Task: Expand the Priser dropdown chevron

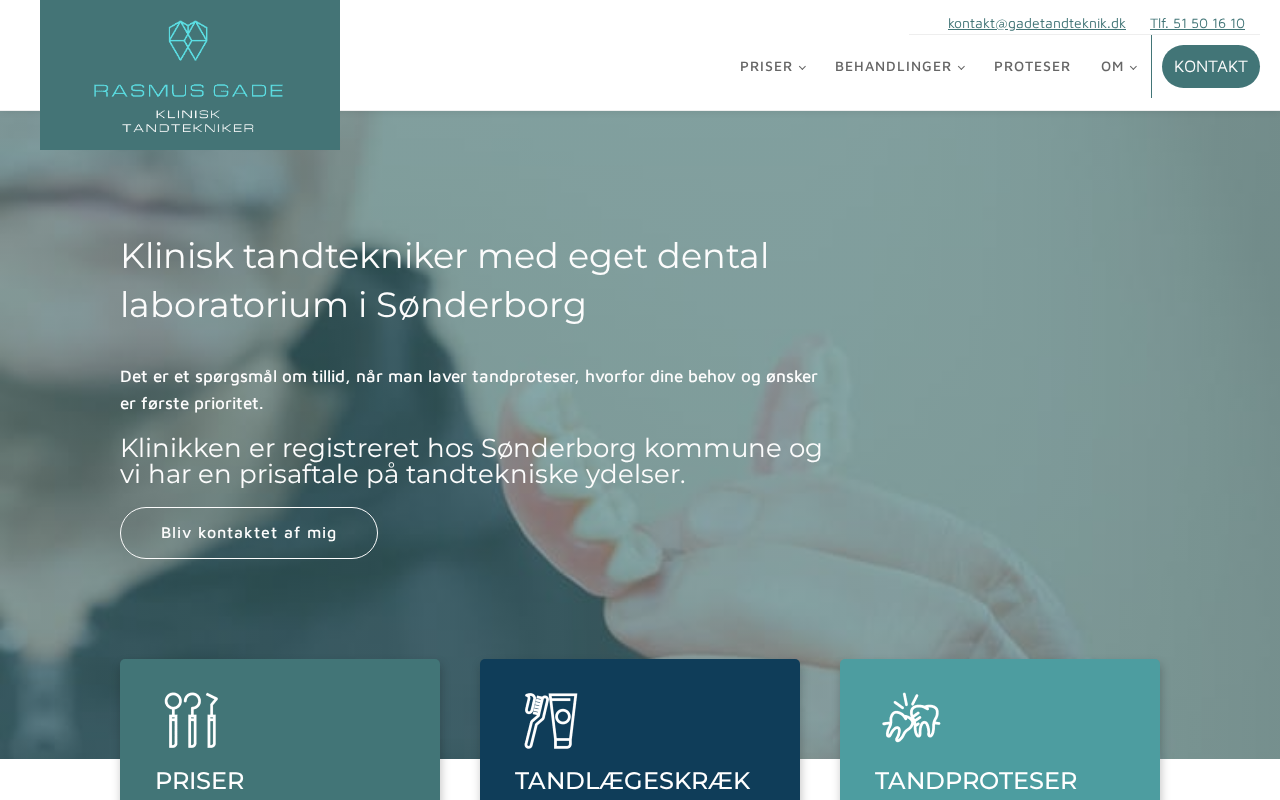Action: (x=802, y=68)
